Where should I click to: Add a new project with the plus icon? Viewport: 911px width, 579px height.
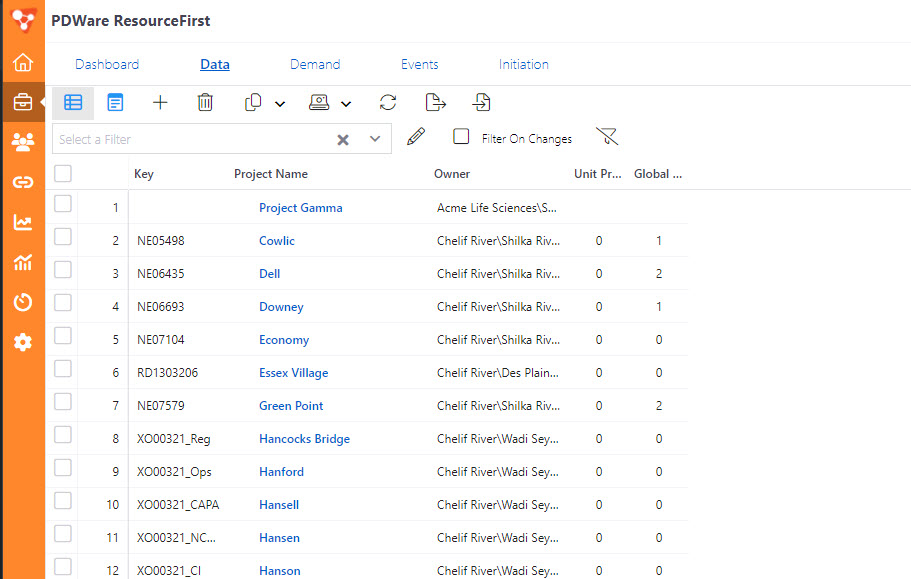[160, 102]
